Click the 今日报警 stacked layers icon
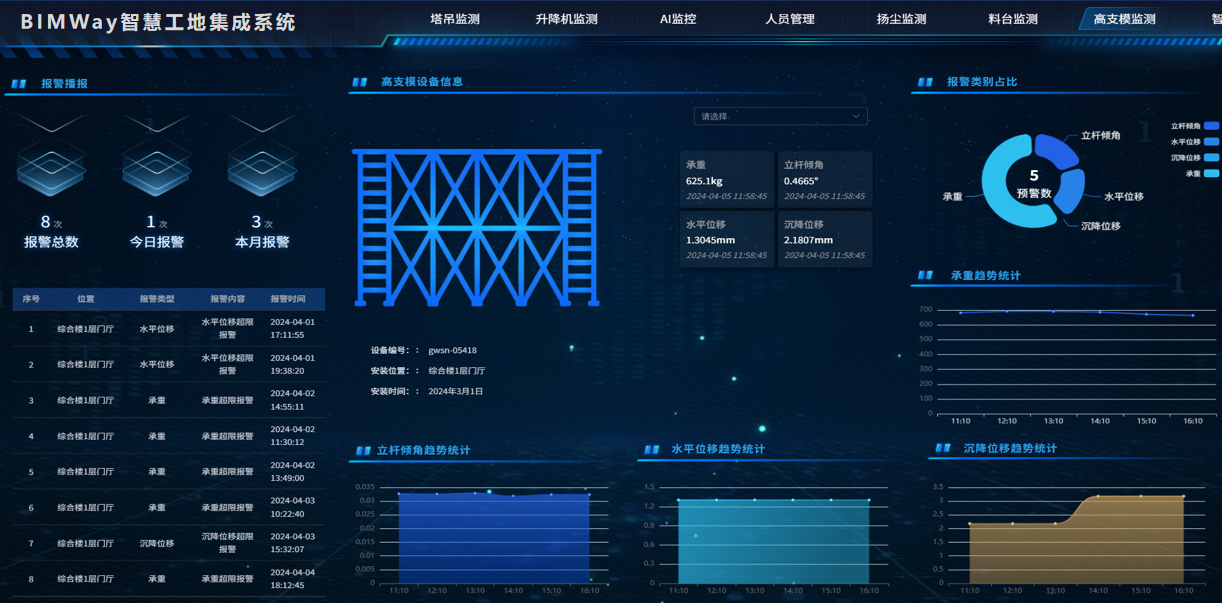 [x=157, y=166]
